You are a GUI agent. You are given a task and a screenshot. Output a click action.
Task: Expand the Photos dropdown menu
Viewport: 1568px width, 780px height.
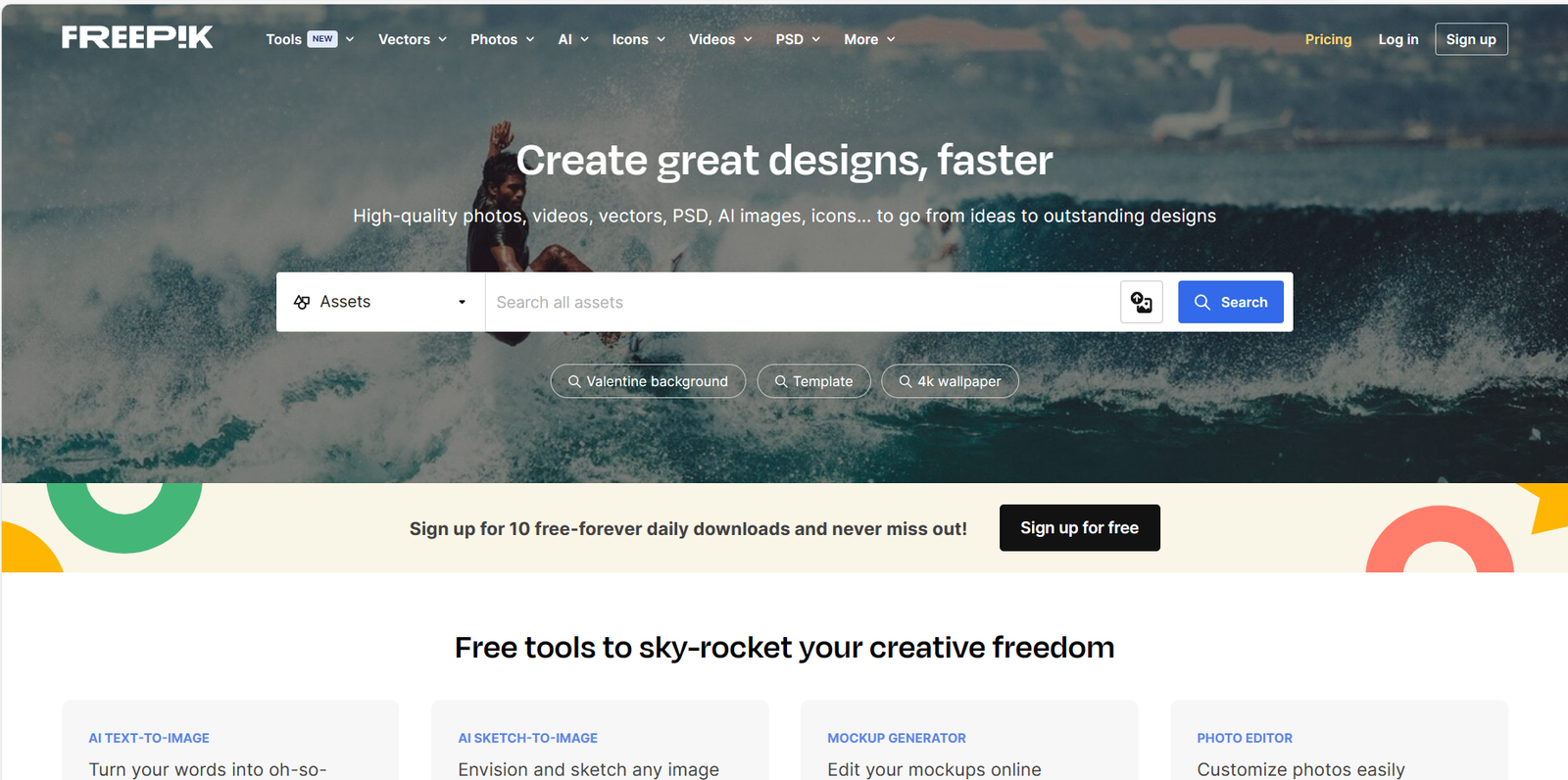503,39
